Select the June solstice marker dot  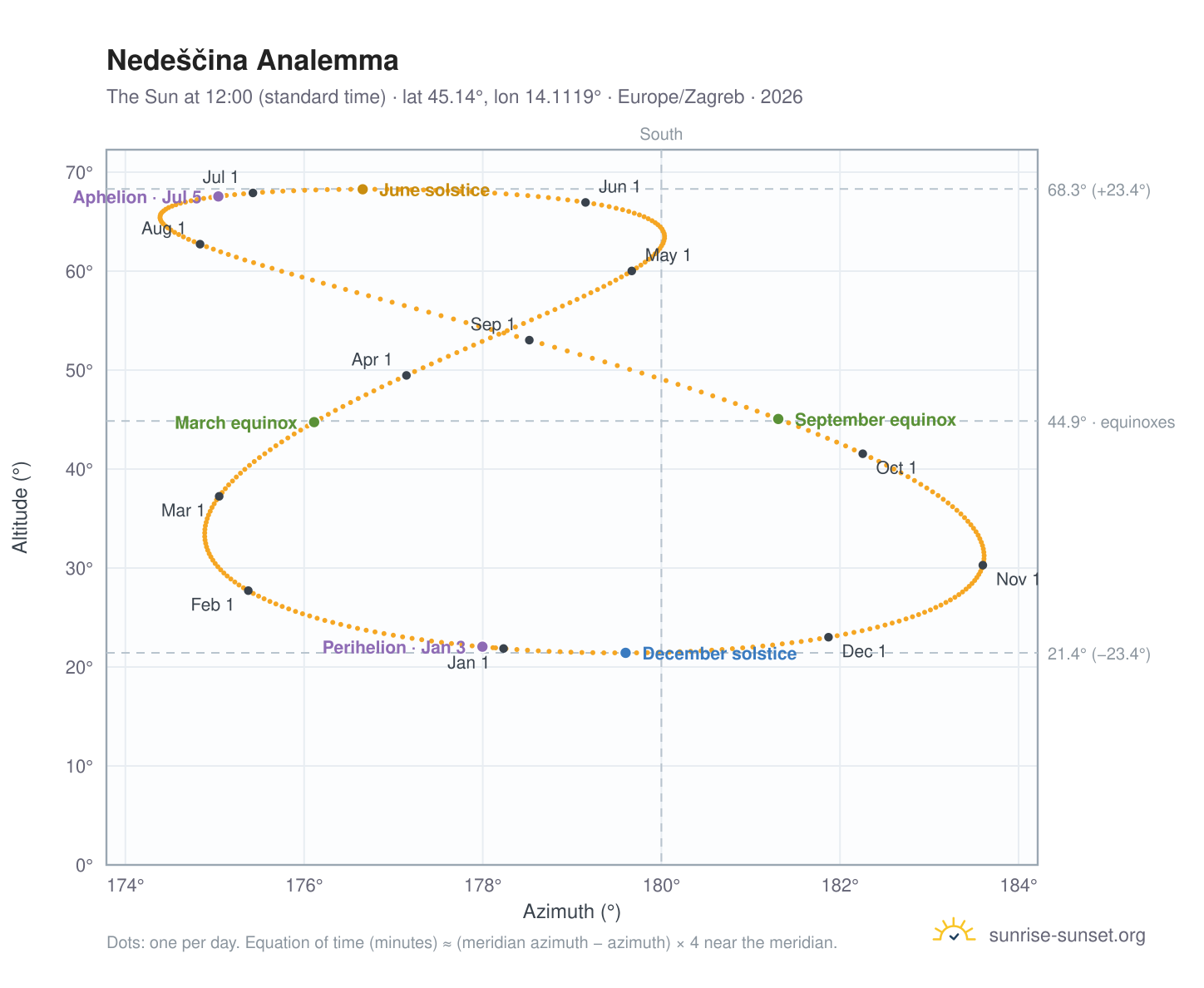(363, 190)
